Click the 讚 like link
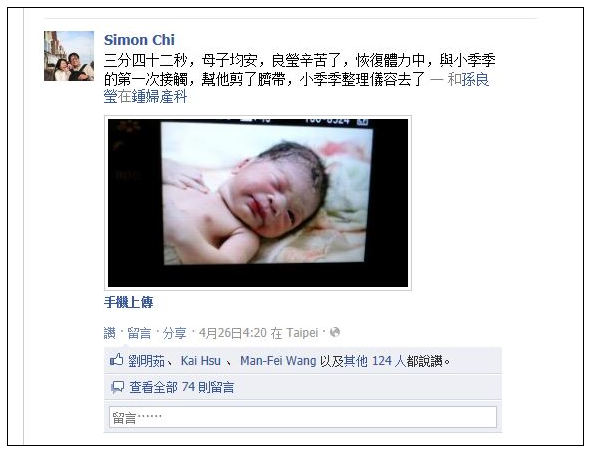The image size is (591, 453). 110,333
